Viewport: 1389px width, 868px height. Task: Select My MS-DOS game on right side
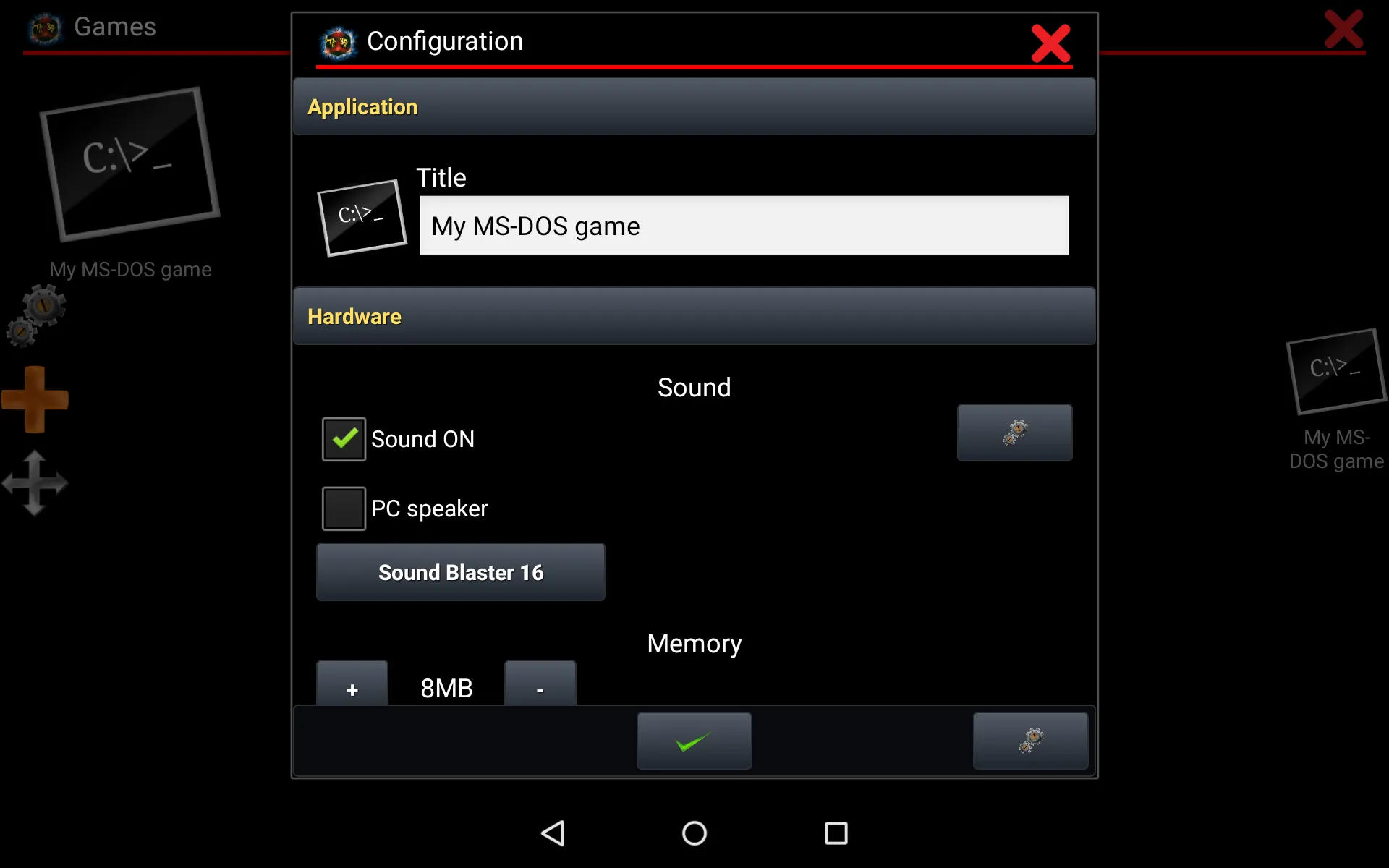click(x=1336, y=400)
